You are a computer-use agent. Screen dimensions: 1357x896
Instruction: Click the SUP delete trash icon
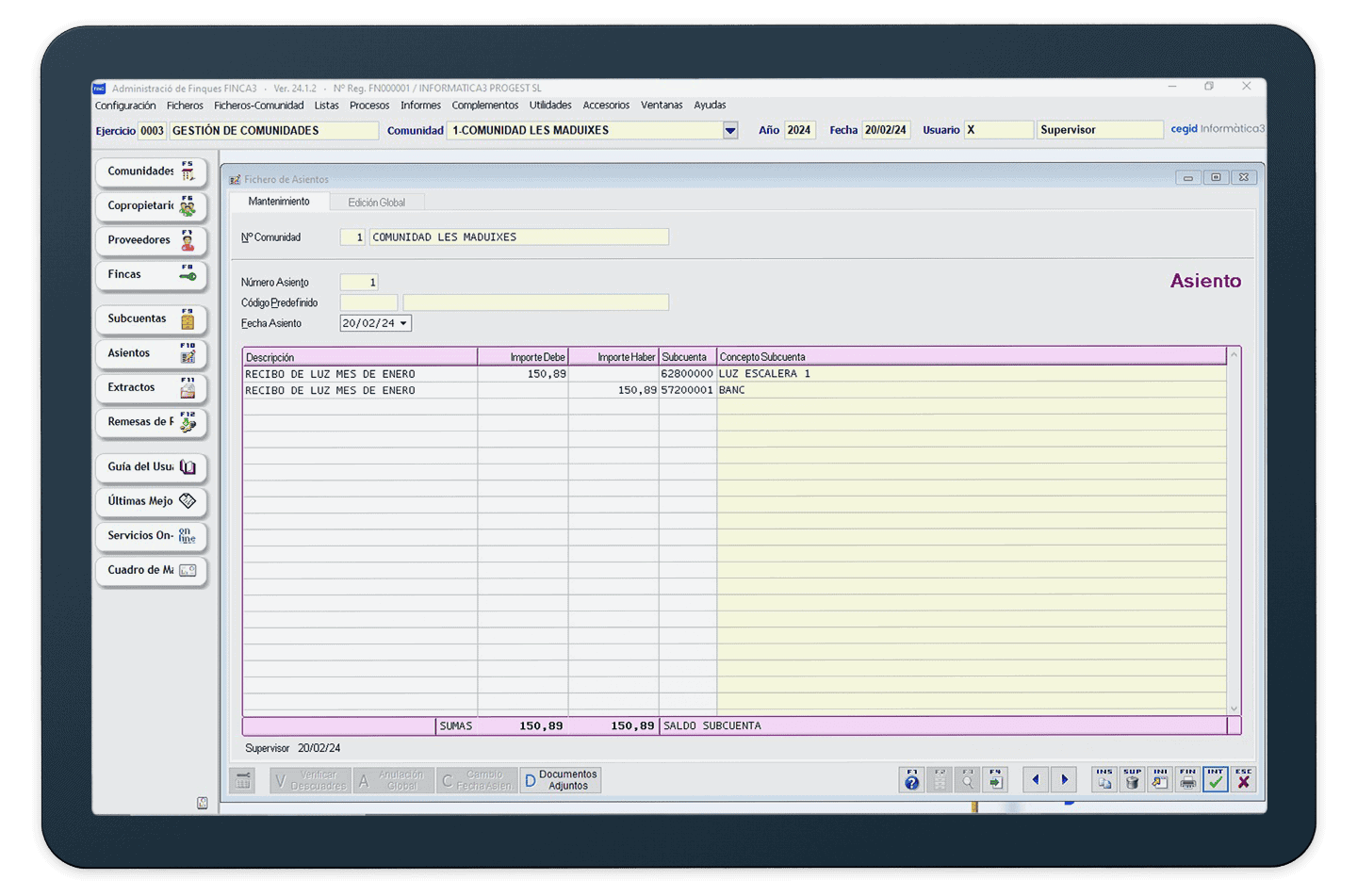tap(1132, 779)
